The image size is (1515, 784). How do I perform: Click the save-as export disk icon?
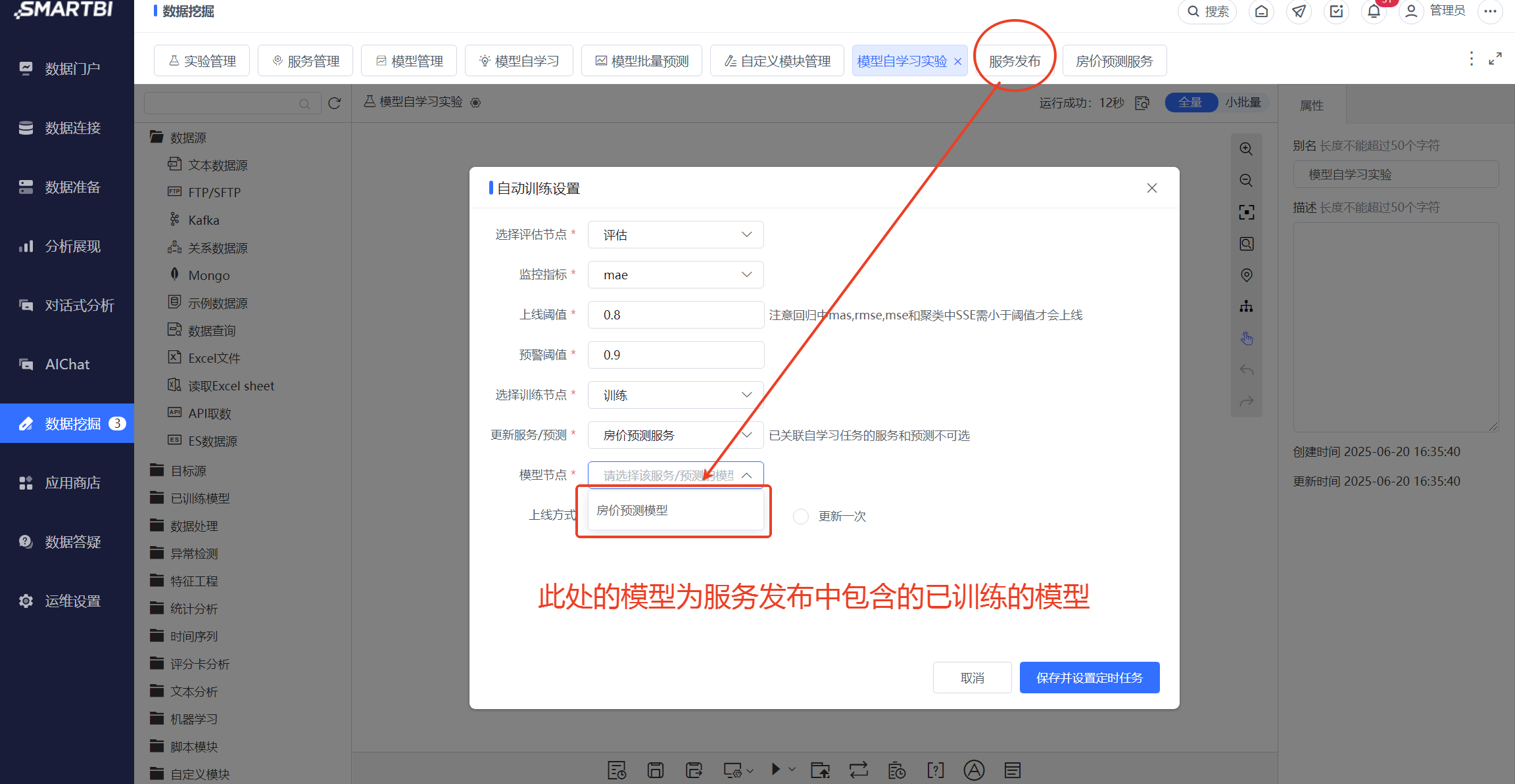coord(694,770)
